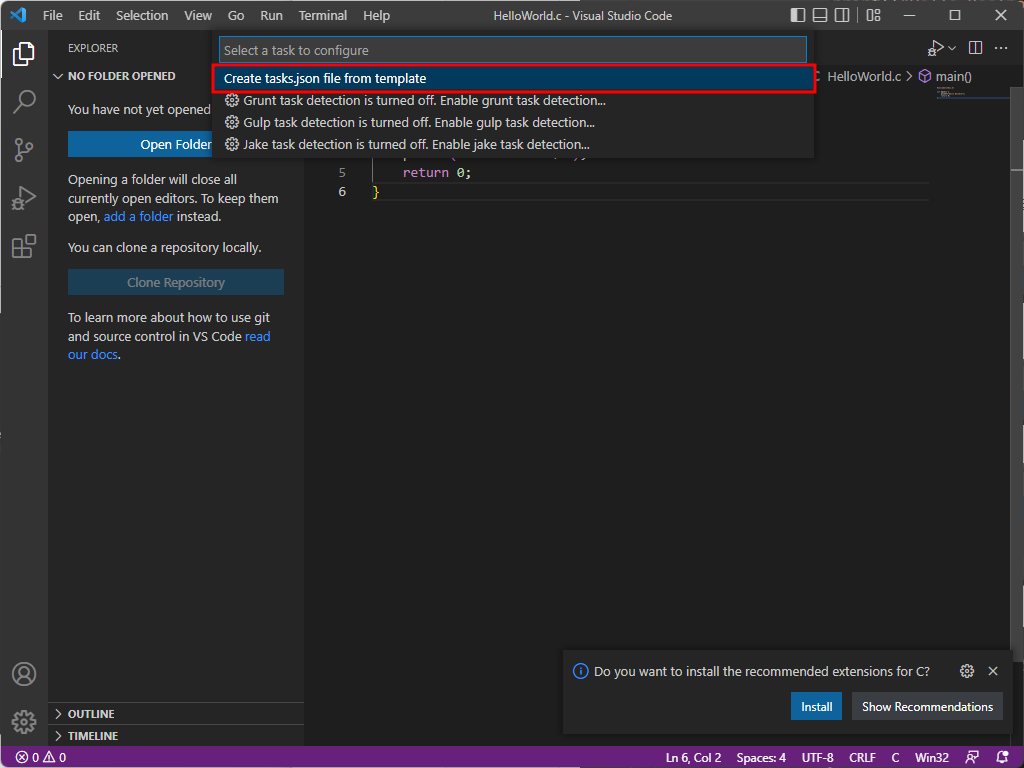Select Enable grunt task detection entry
Viewport: 1024px width, 768px height.
513,101
